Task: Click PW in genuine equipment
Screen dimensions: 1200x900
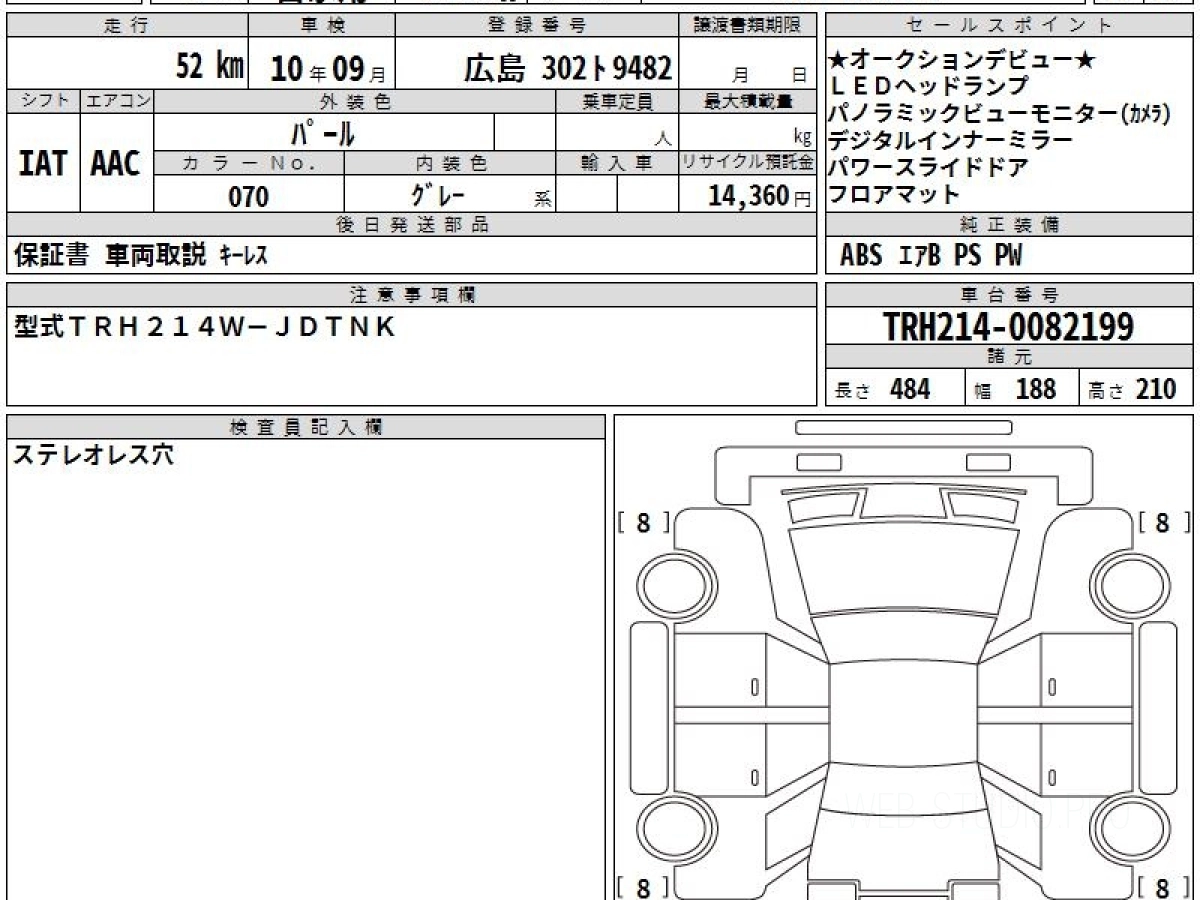Action: tap(1008, 256)
